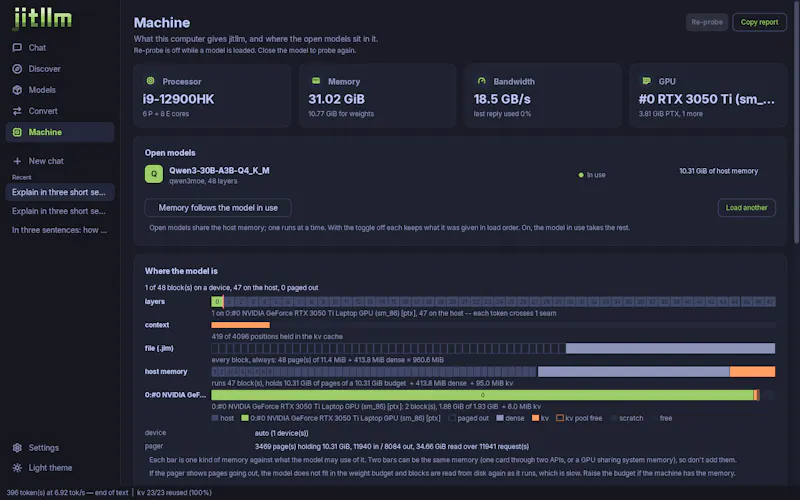Open the Models cube icon
The width and height of the screenshot is (800, 500).
17,90
